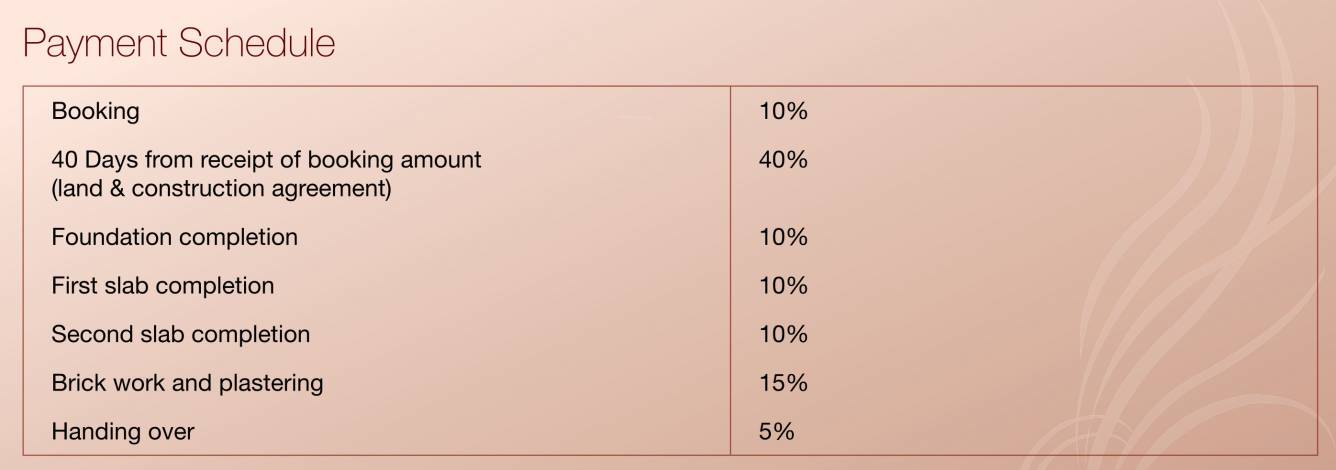Click the word "plastering" in the table
Viewport: 1336px width, 470px height.
pos(273,383)
